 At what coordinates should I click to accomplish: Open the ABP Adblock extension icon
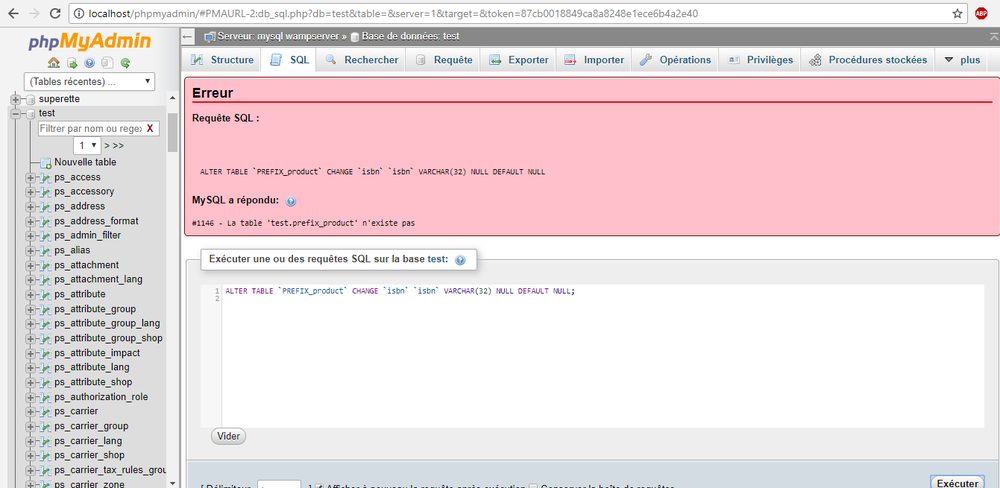pos(982,13)
